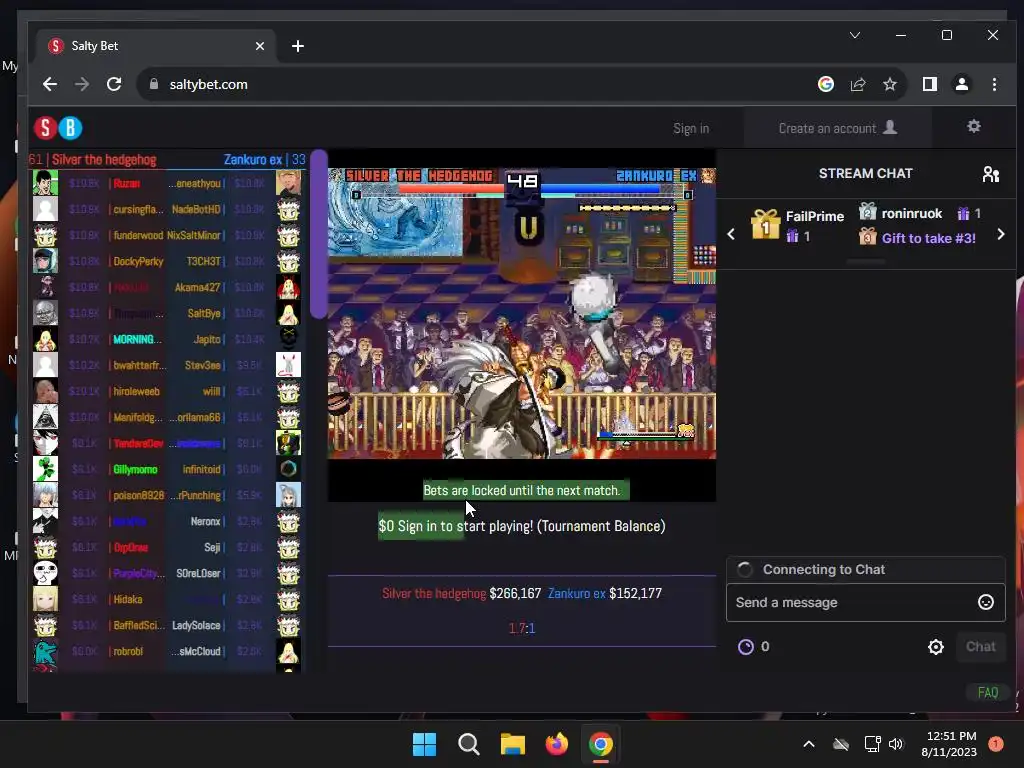Reload the saltybet.com page

[x=114, y=84]
